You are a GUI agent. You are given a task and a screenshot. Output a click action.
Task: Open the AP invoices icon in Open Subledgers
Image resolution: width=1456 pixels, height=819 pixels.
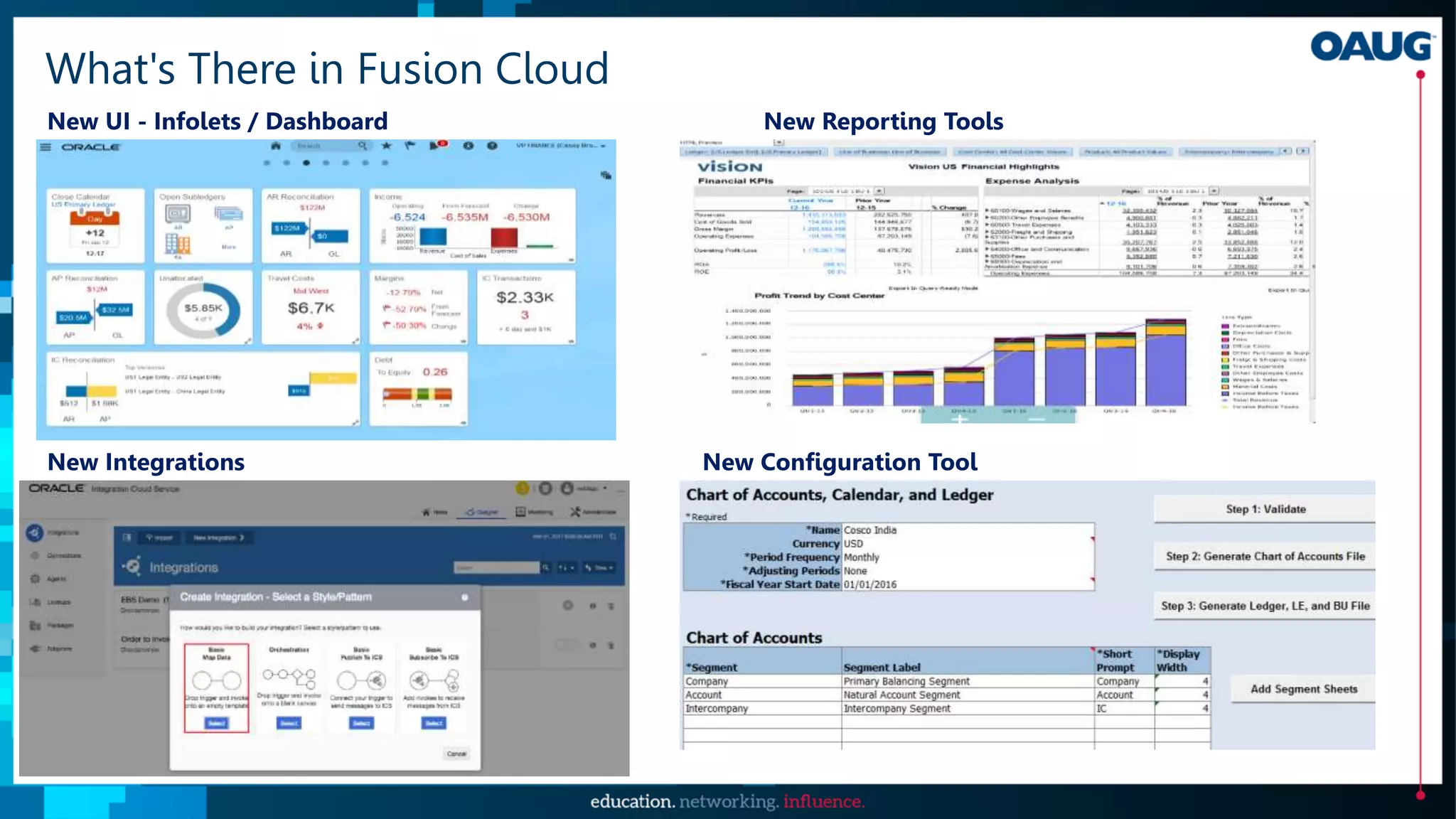click(x=228, y=214)
